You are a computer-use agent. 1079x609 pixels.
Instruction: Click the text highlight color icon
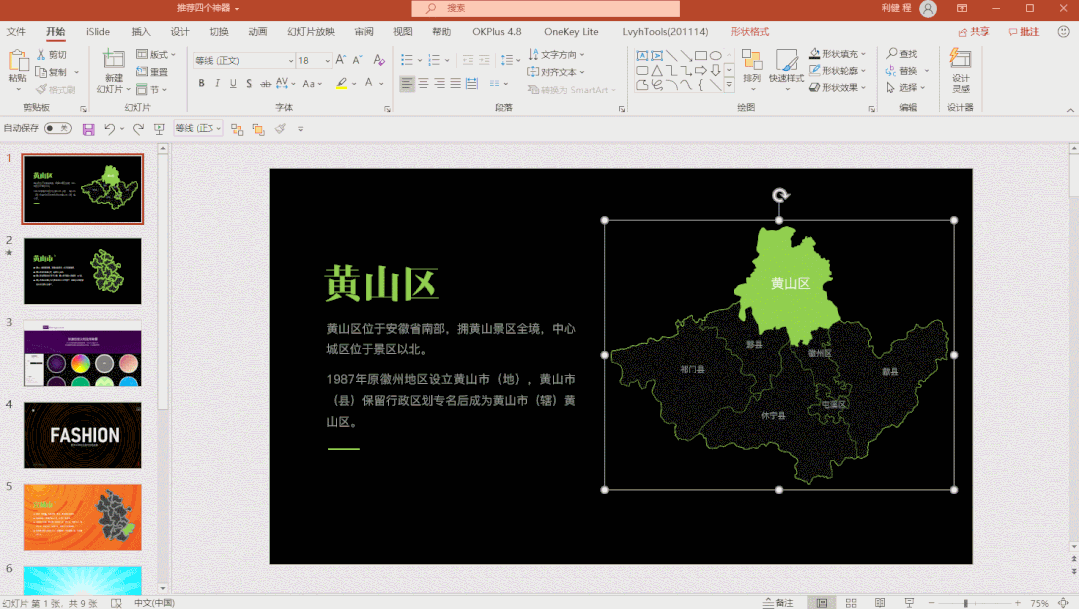coord(341,83)
